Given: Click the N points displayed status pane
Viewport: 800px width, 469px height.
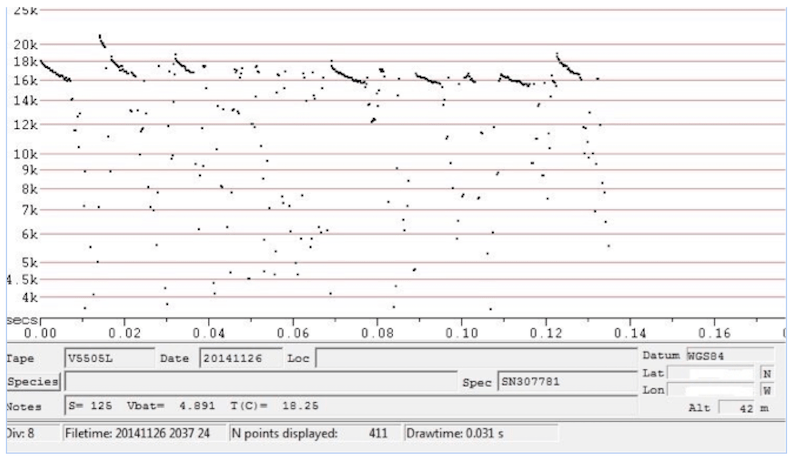Looking at the screenshot, I should tap(313, 434).
